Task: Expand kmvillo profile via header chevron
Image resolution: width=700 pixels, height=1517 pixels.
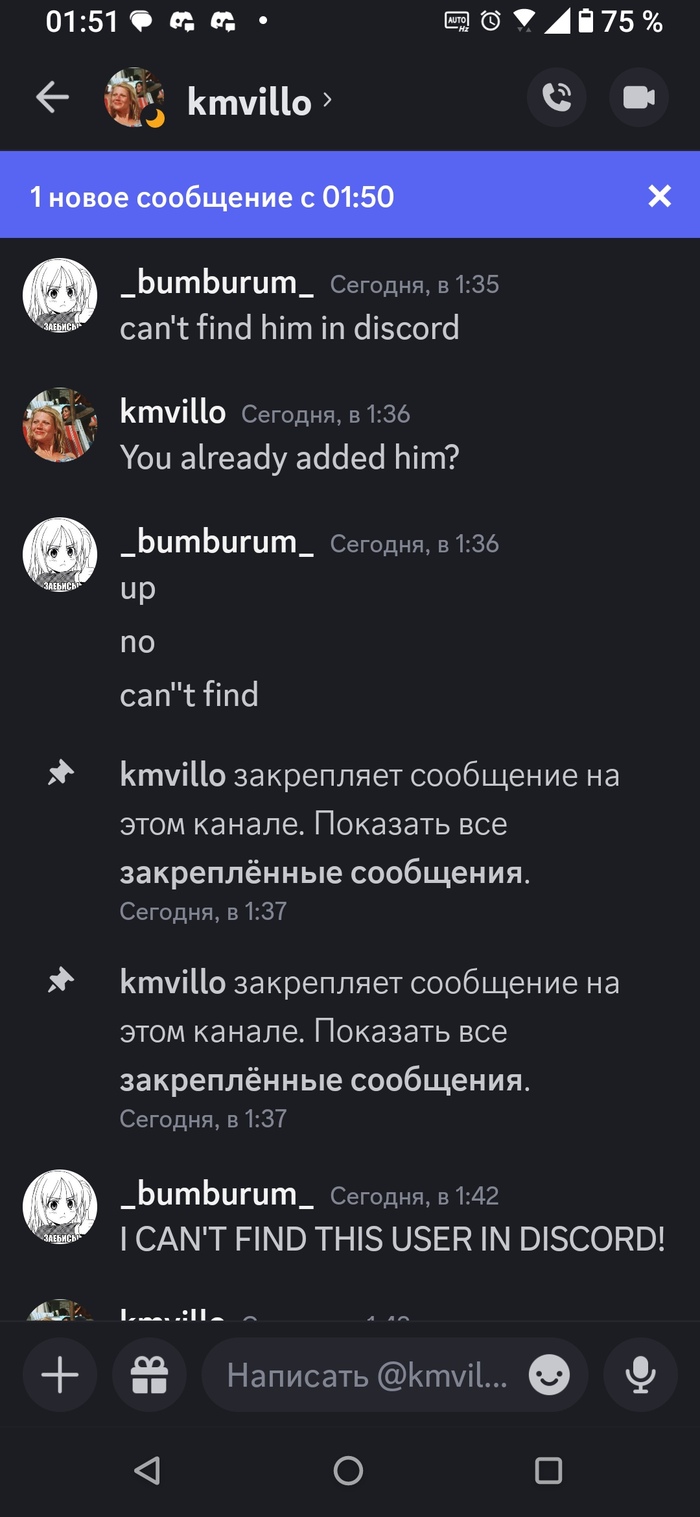Action: [327, 99]
